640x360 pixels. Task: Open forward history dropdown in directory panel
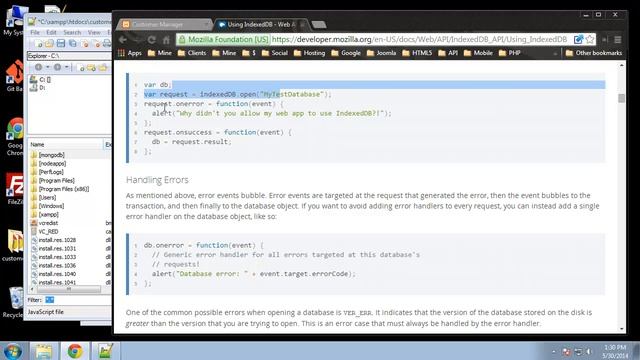pyautogui.click(x=67, y=67)
